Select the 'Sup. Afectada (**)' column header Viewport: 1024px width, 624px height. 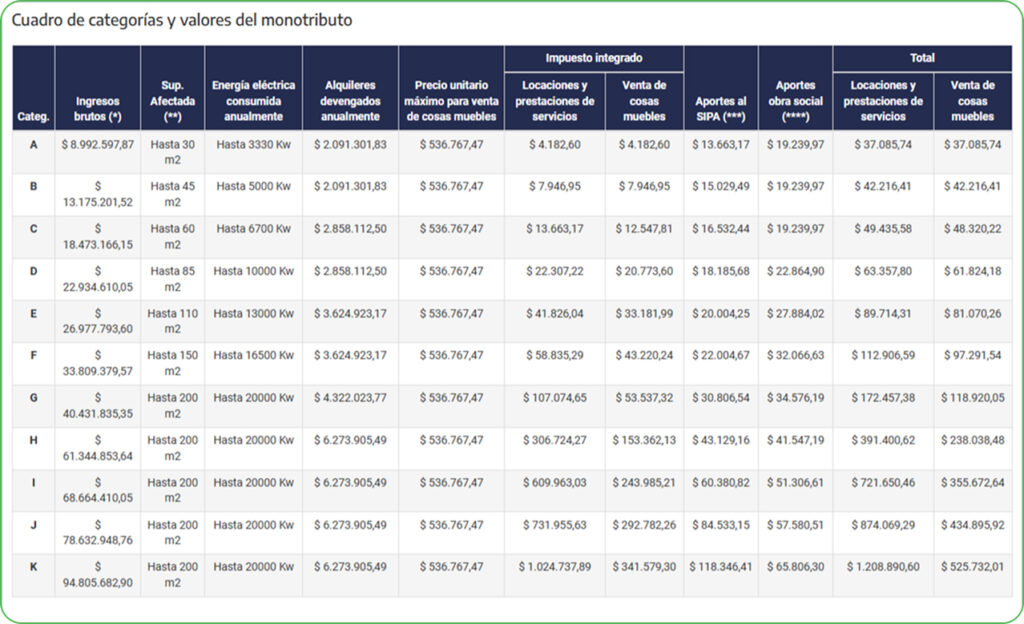click(172, 101)
